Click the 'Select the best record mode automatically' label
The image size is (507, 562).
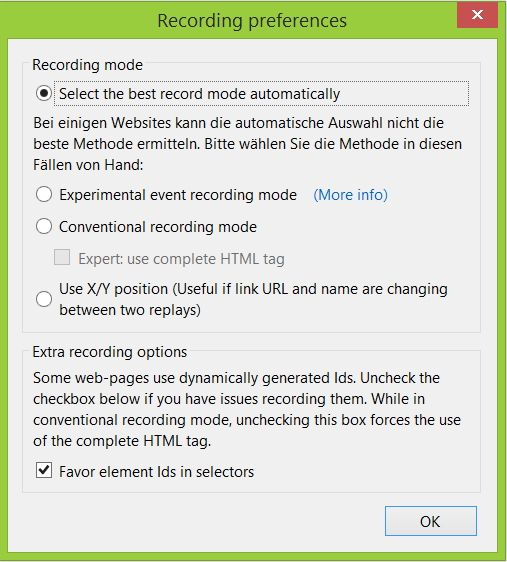[200, 94]
